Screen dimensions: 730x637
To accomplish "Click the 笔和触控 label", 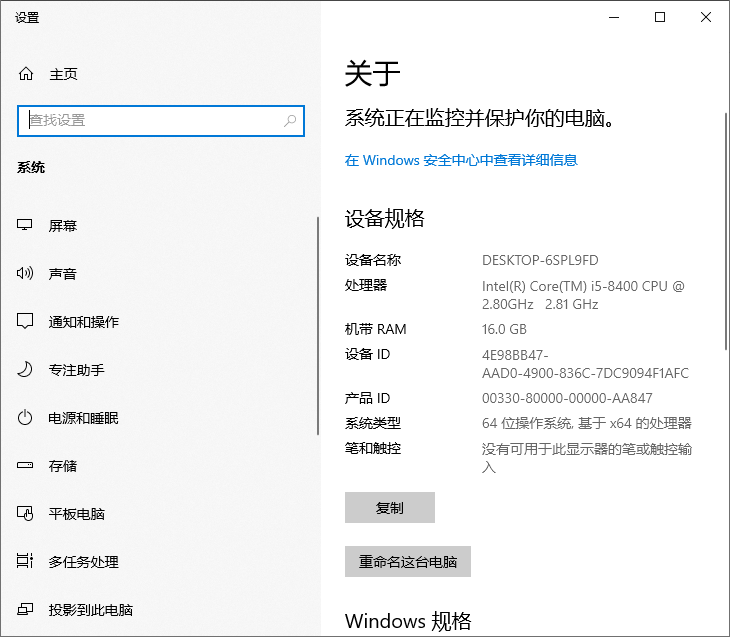I will pos(372,448).
